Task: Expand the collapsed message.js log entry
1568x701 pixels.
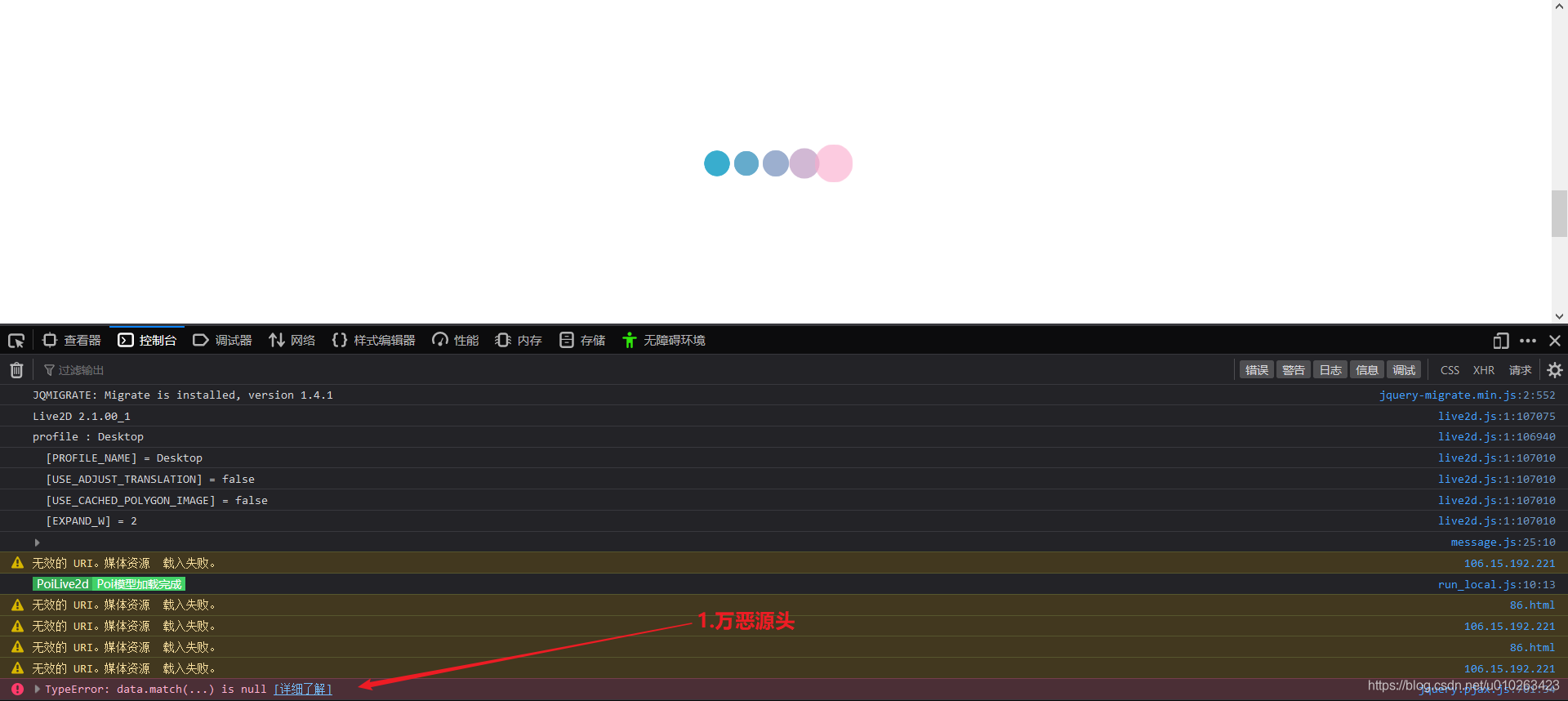Action: pyautogui.click(x=37, y=542)
